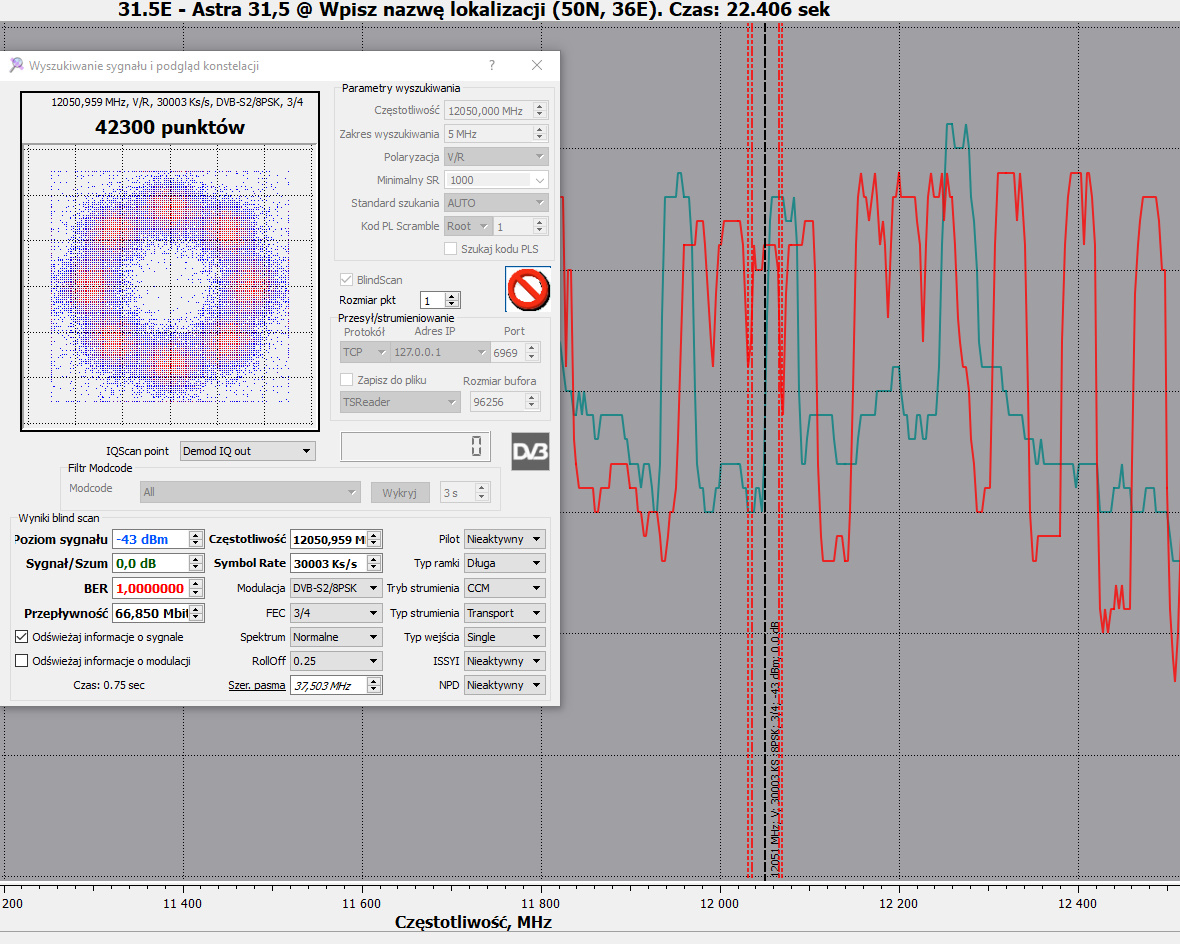This screenshot has width=1180, height=944.
Task: Click the Rozmiar pkt stepper arrows
Action: pyautogui.click(x=452, y=300)
